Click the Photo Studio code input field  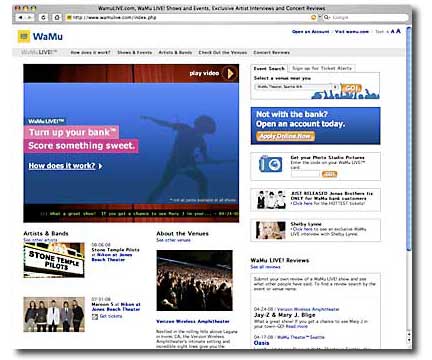click(305, 174)
